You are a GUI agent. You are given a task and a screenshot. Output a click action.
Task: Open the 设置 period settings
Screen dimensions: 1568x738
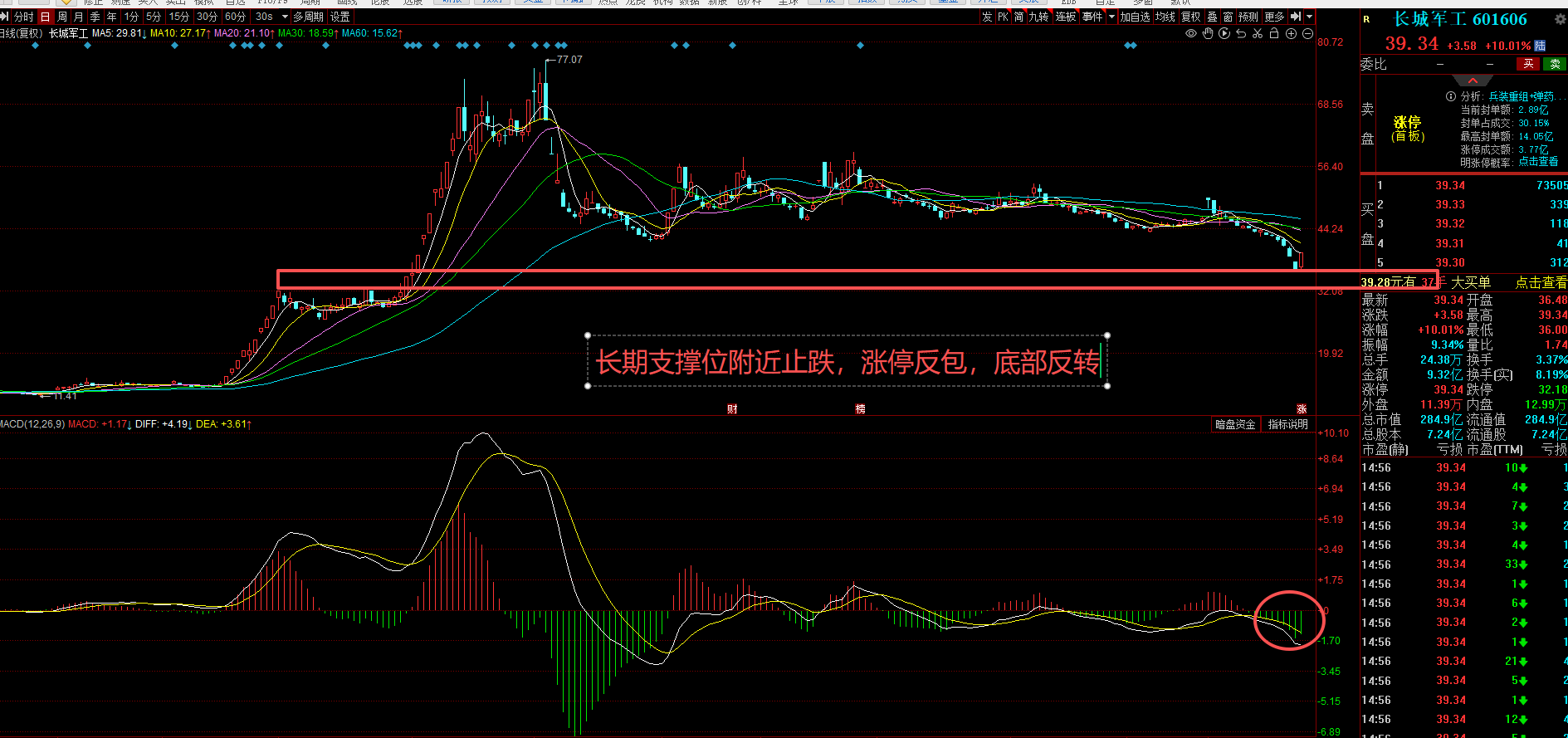click(x=340, y=17)
